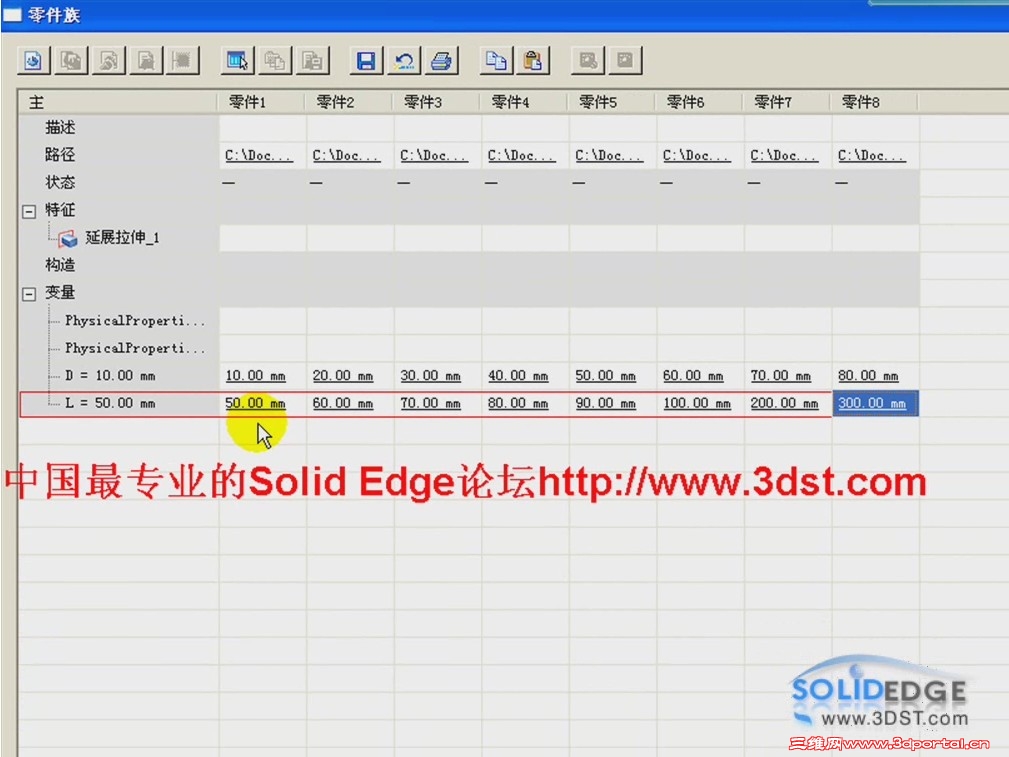Click the 零件8 D value 80.00 mm
Screen dimensions: 1009x757
(868, 376)
